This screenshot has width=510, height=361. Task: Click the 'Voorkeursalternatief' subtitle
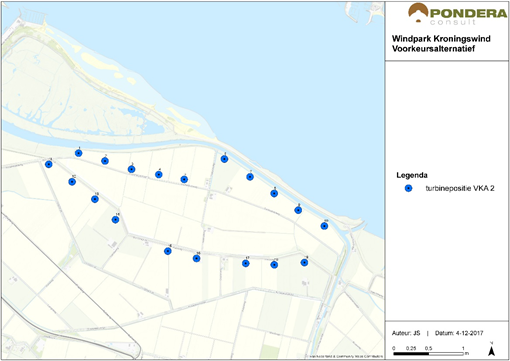pyautogui.click(x=433, y=49)
